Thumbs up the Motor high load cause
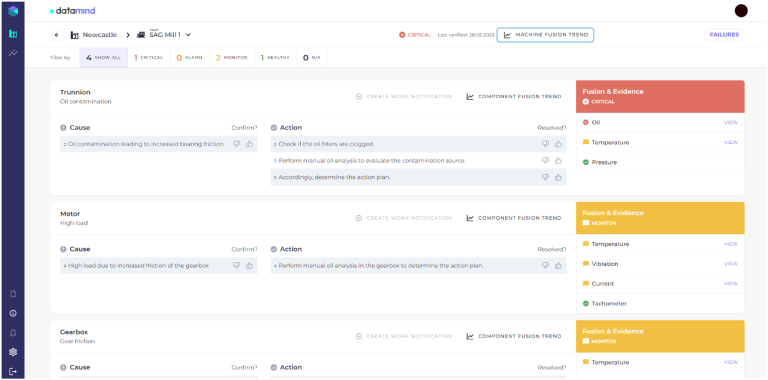The image size is (768, 380). (249, 265)
